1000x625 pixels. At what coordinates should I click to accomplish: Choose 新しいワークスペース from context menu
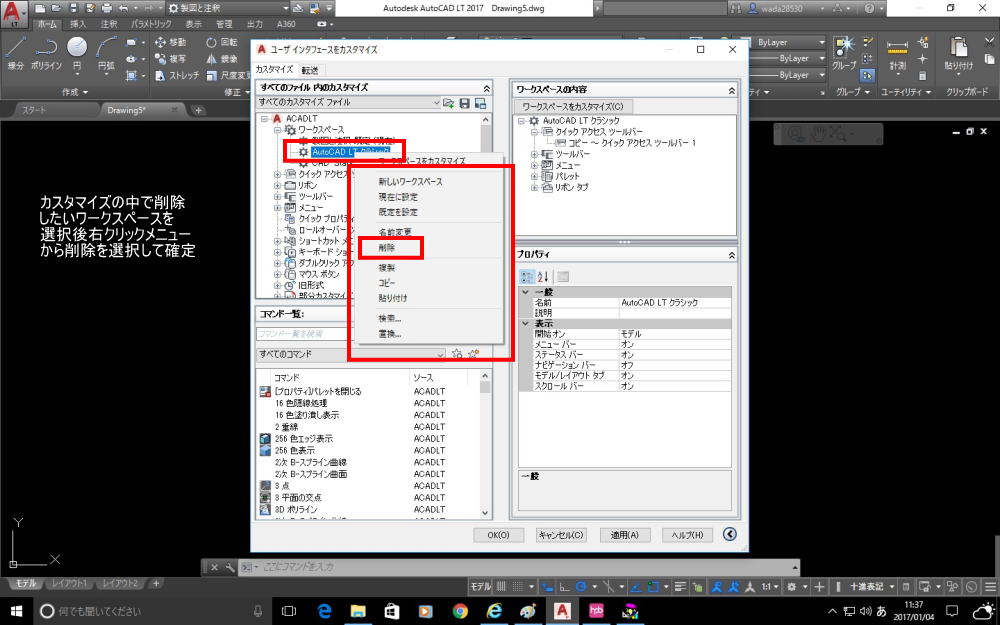pos(410,182)
